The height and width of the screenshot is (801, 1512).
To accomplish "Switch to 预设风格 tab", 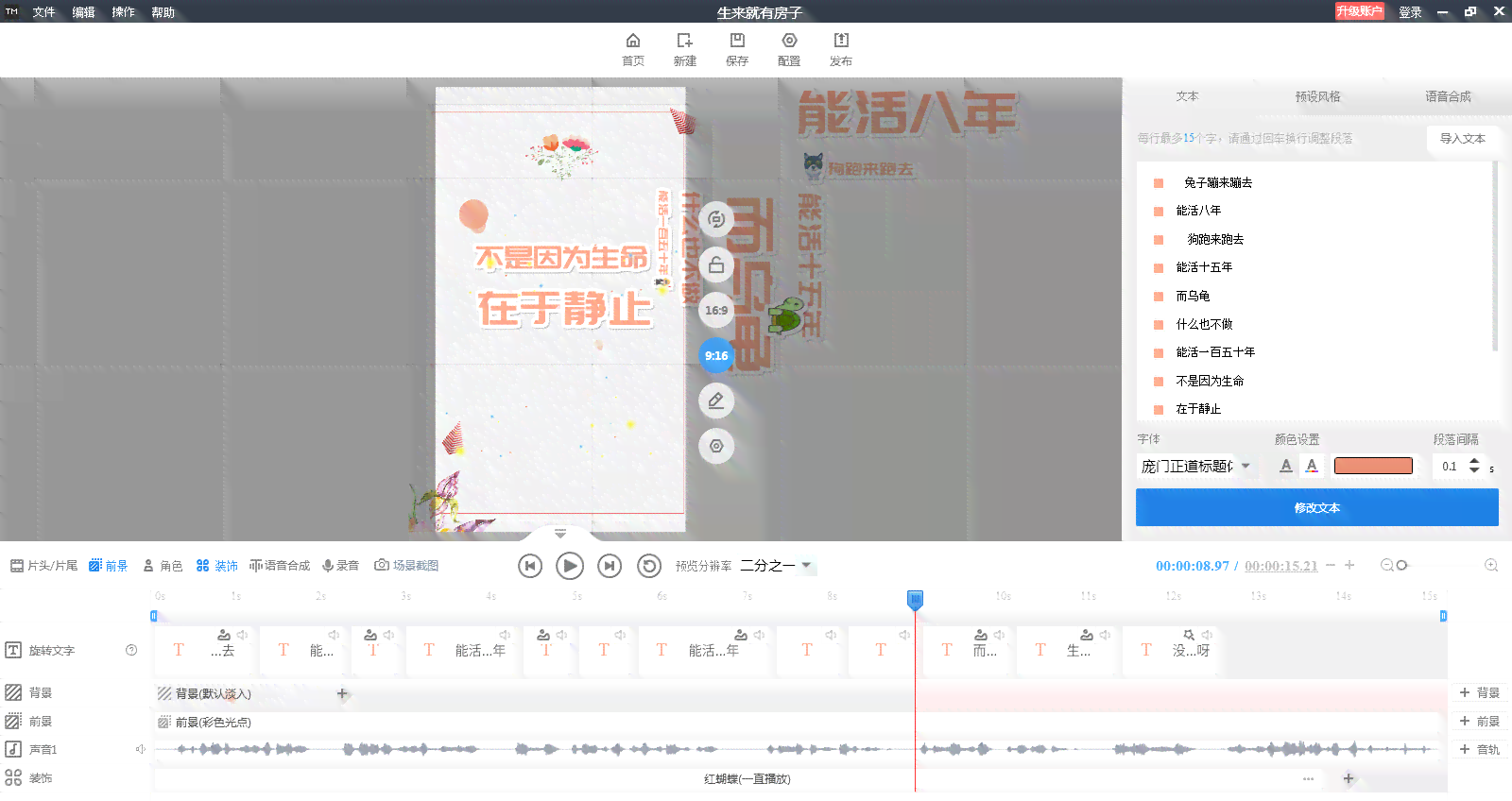I will [x=1317, y=96].
